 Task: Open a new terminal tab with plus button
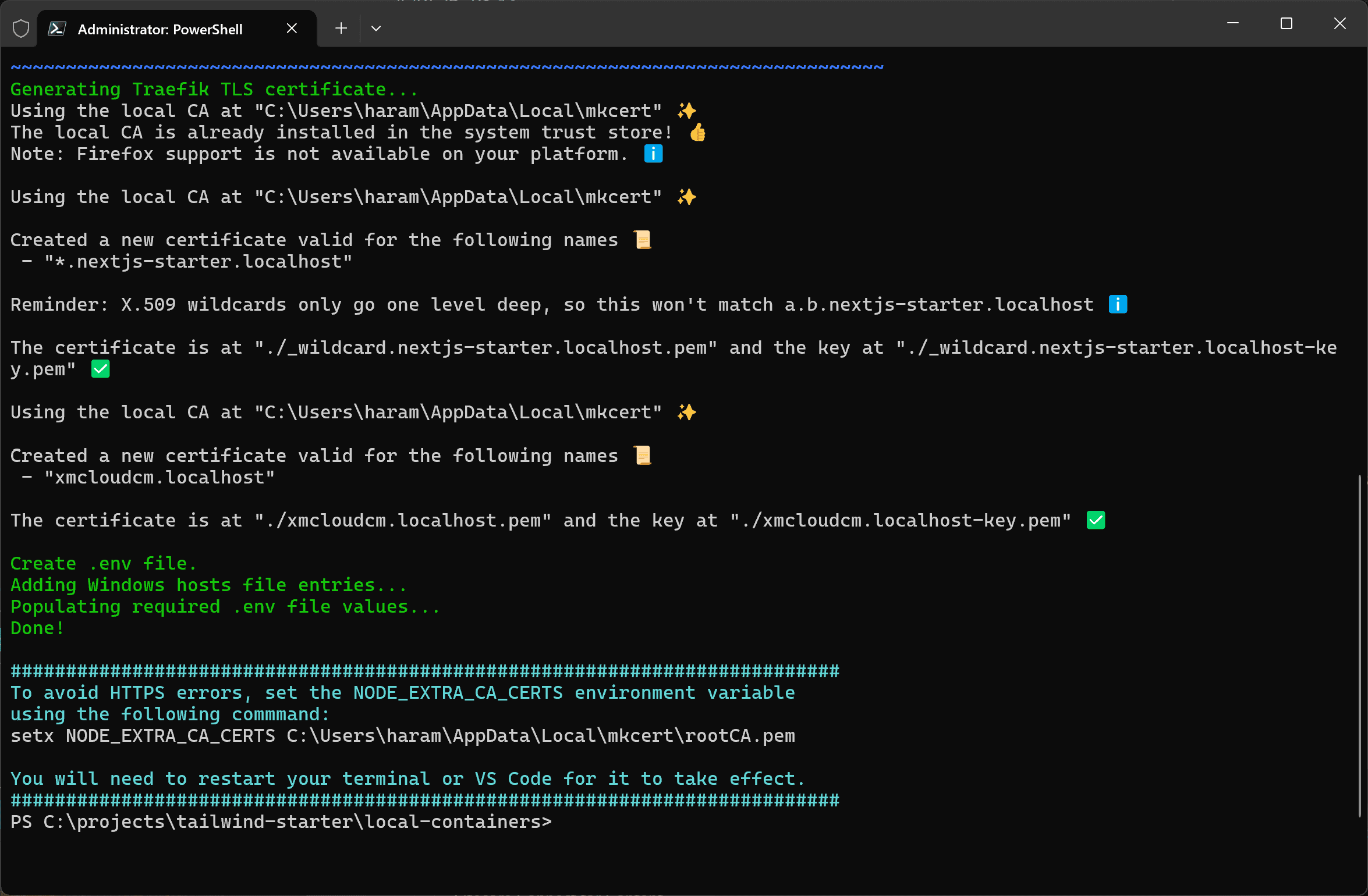coord(341,28)
